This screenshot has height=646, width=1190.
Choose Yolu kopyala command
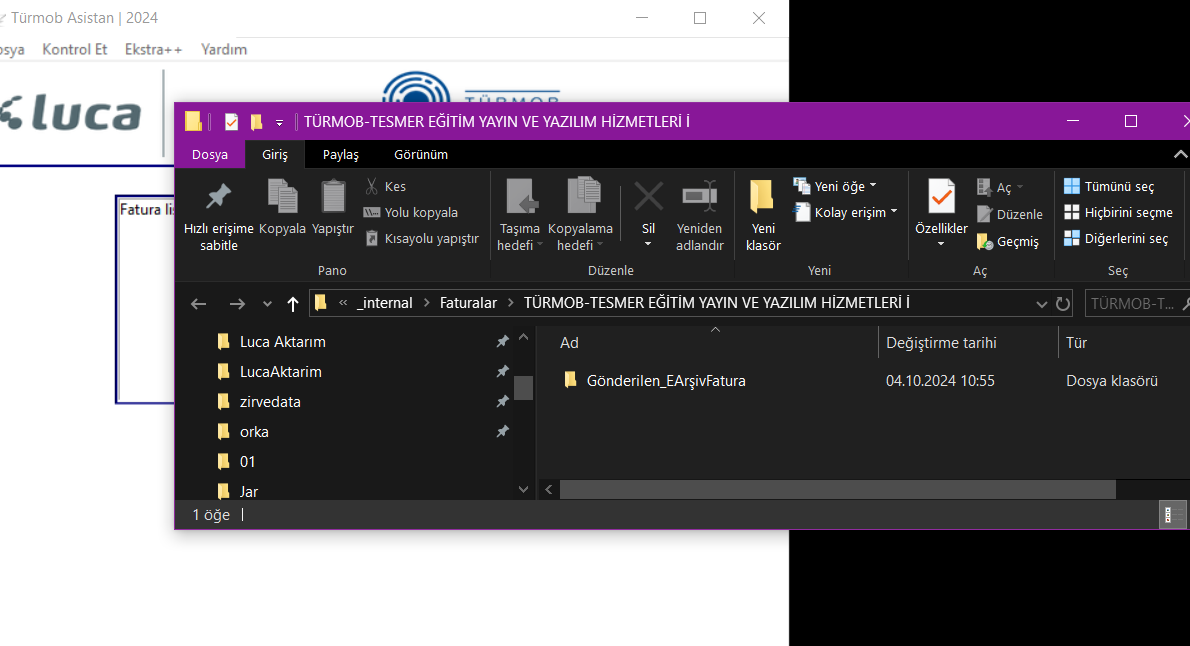pyautogui.click(x=411, y=213)
